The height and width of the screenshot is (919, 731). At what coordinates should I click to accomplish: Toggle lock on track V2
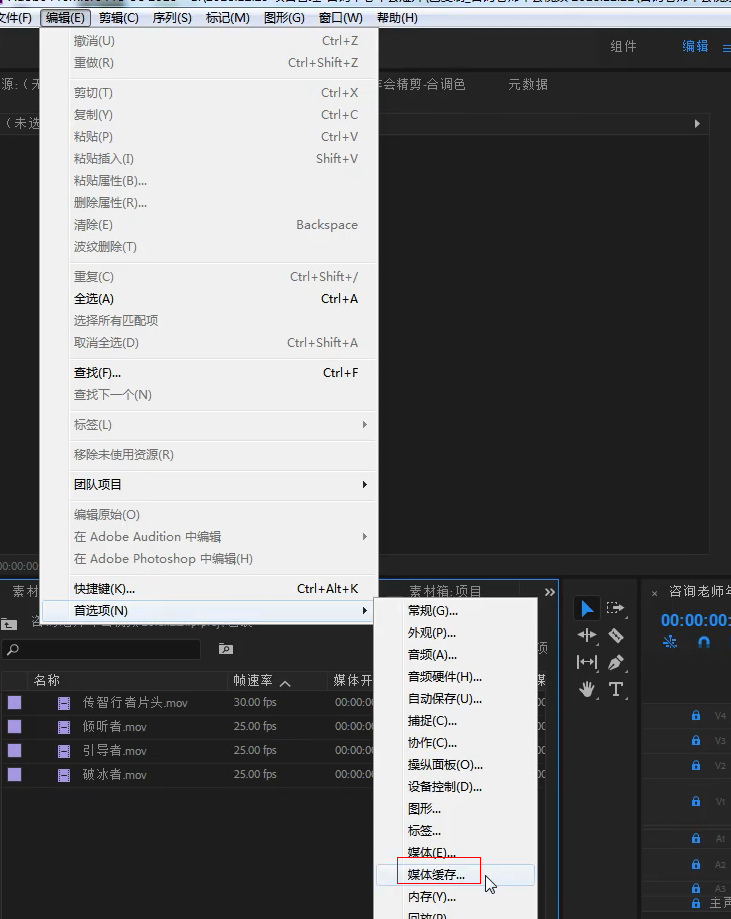click(x=696, y=765)
